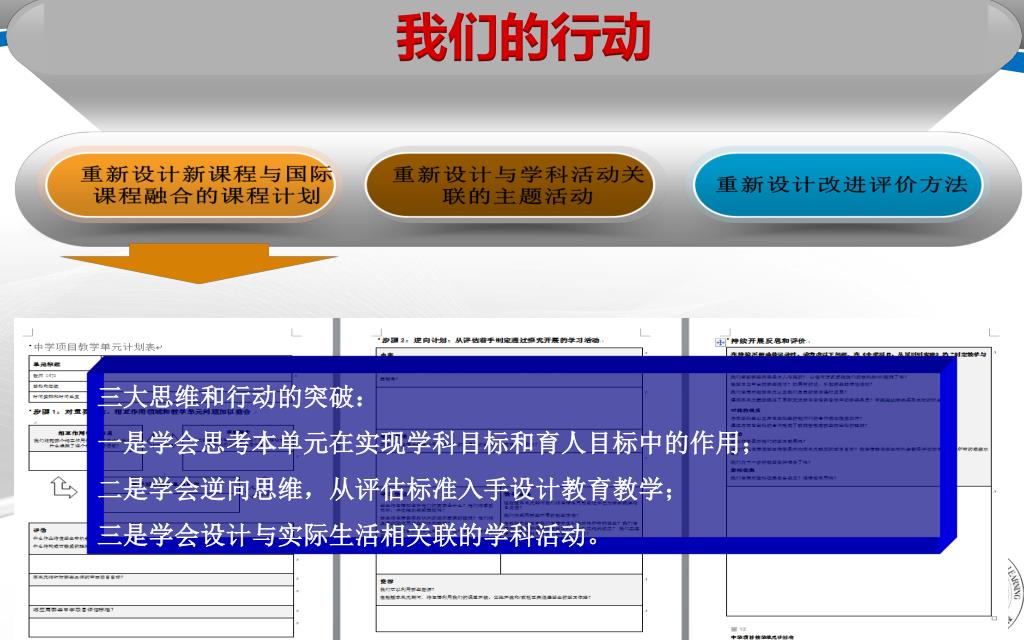
Task: Select the red title 我们的行动
Action: click(523, 38)
